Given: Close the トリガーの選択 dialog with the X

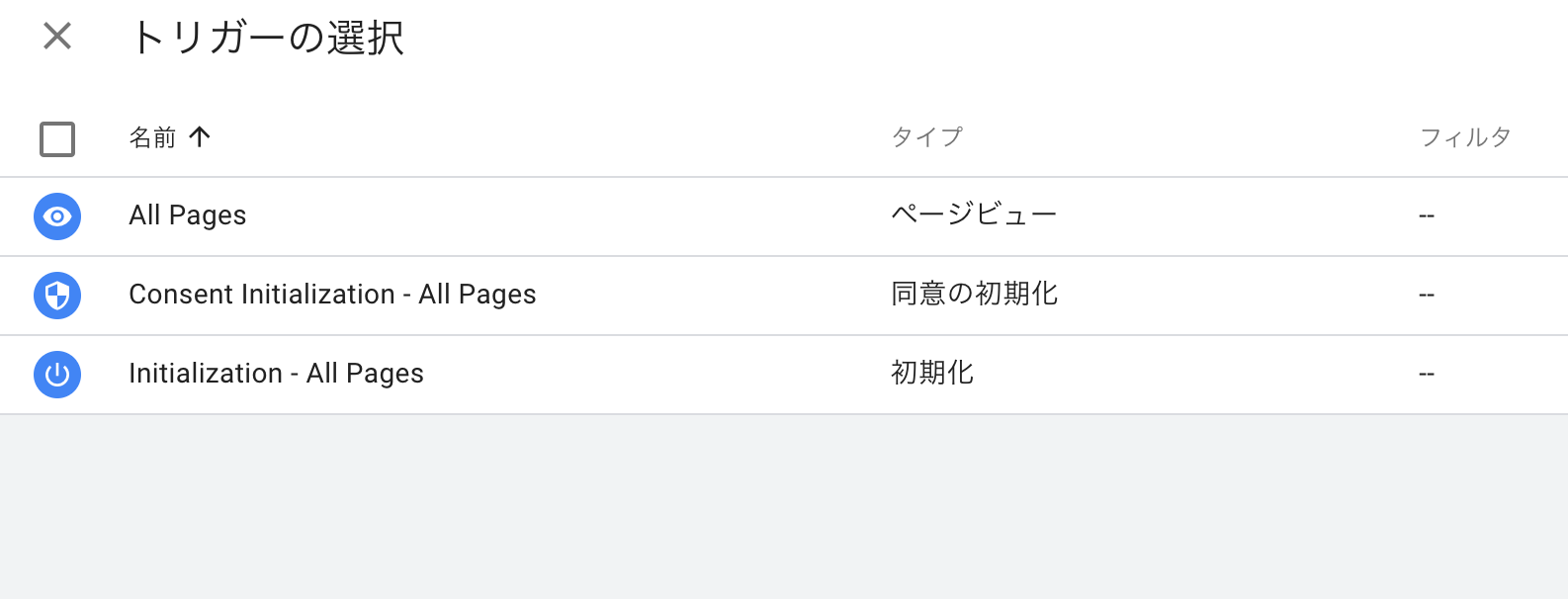Looking at the screenshot, I should click(x=56, y=37).
